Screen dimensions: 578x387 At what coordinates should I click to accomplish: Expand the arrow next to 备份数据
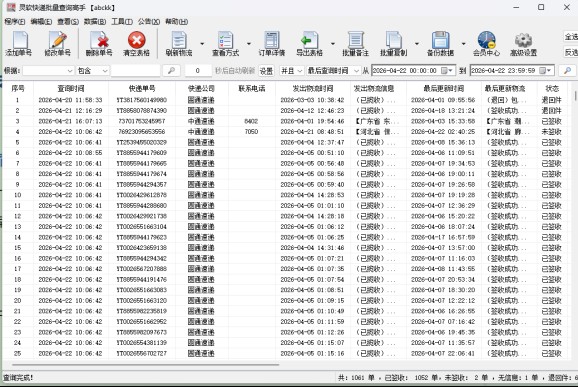tap(463, 43)
